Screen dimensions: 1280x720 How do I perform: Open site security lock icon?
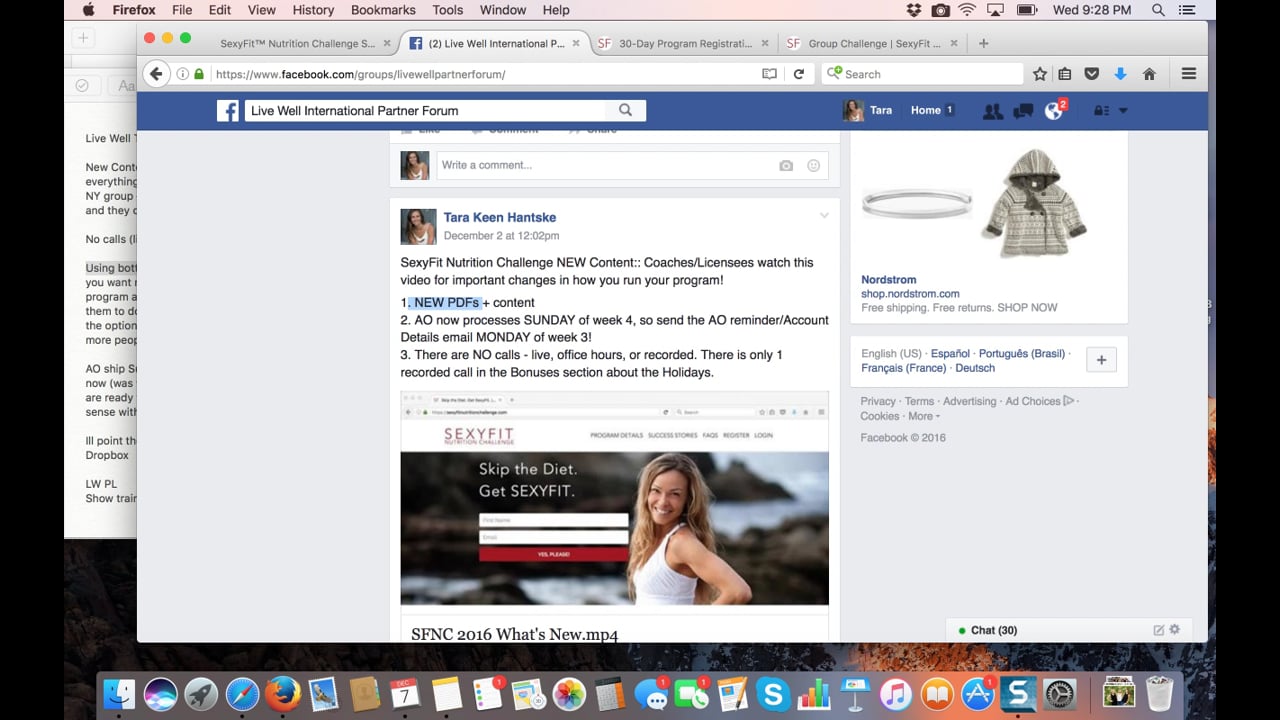pyautogui.click(x=198, y=74)
